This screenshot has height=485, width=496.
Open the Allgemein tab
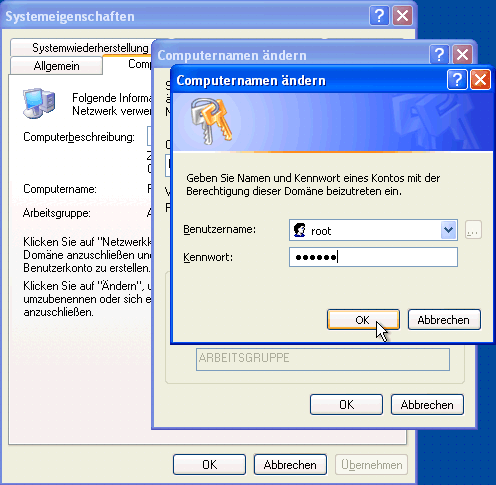coord(56,66)
